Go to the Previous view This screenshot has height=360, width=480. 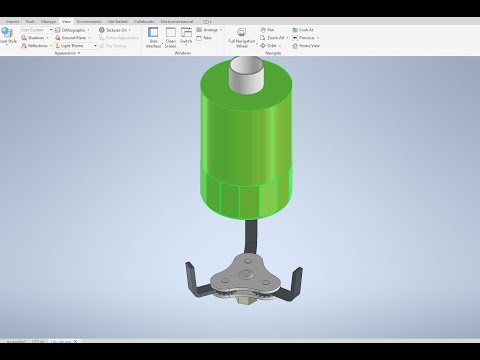(304, 38)
